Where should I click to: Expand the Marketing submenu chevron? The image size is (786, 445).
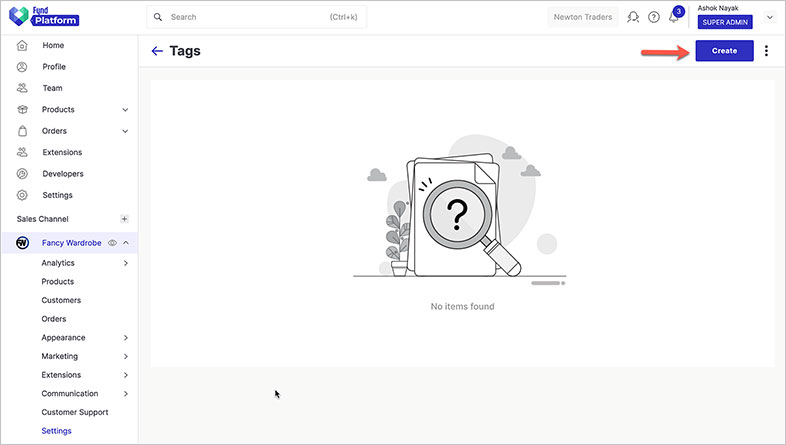click(126, 356)
